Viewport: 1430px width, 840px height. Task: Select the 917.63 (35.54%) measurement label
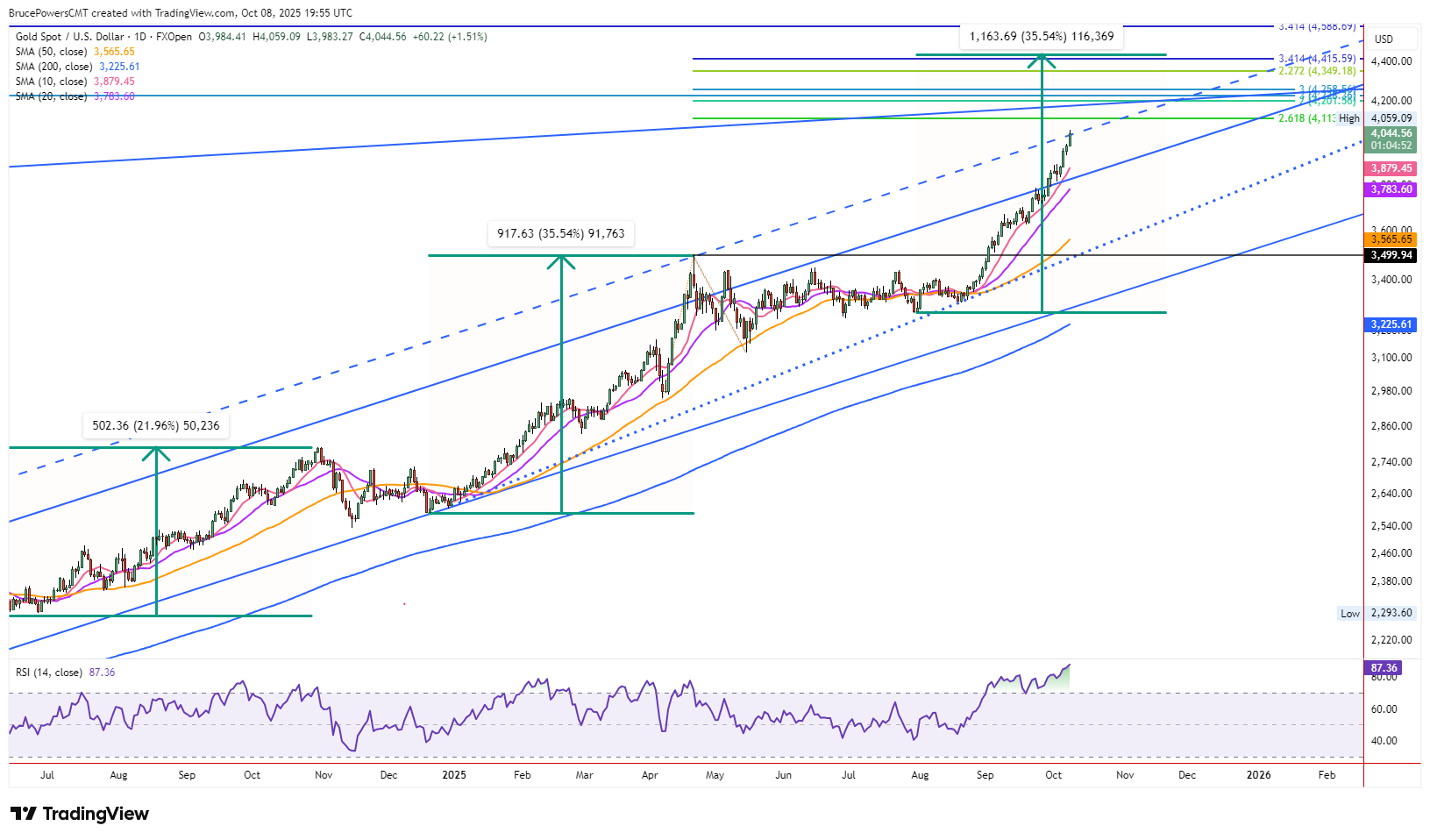click(561, 234)
